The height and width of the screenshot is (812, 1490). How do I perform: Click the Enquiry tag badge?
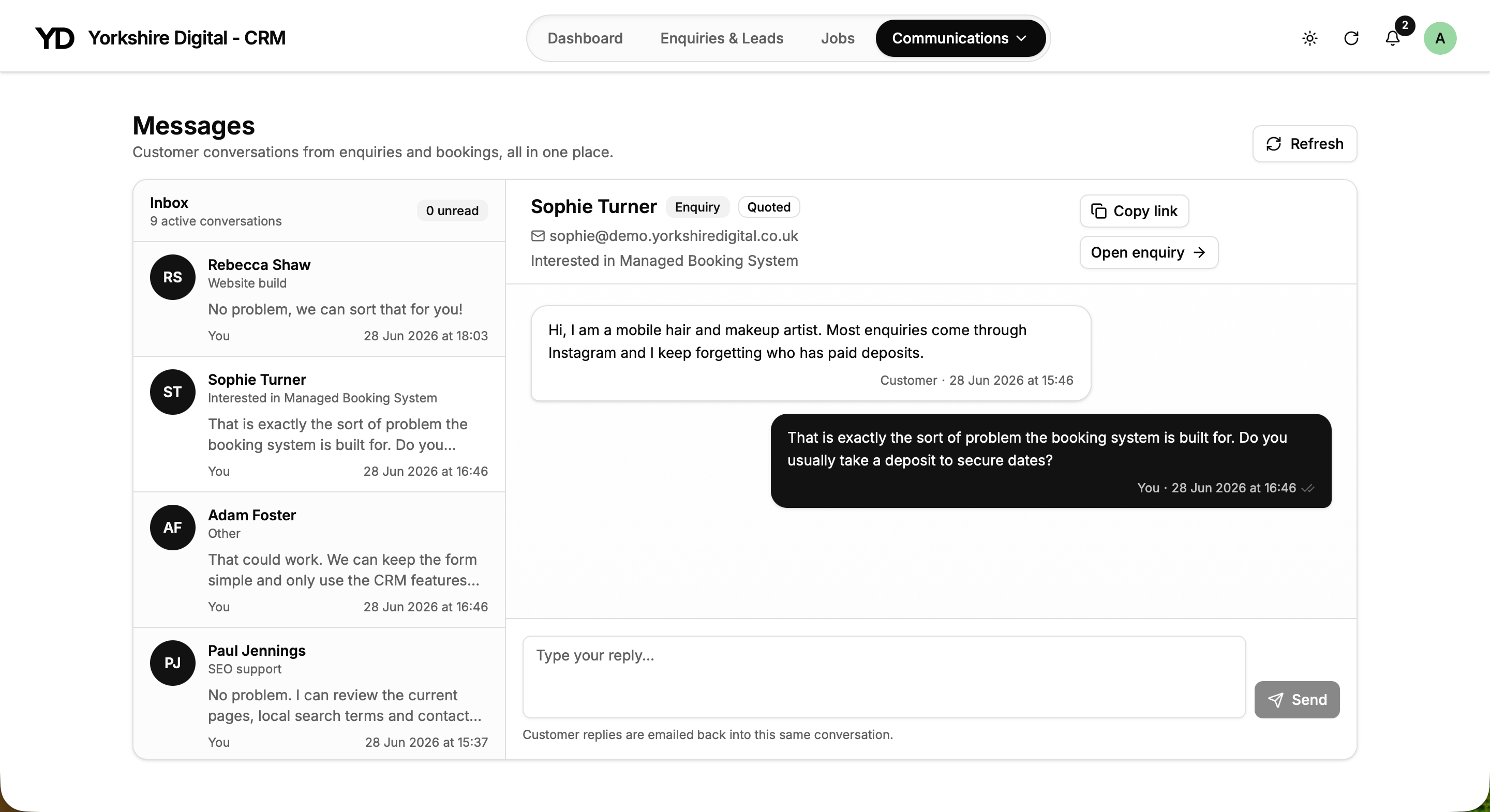point(697,207)
